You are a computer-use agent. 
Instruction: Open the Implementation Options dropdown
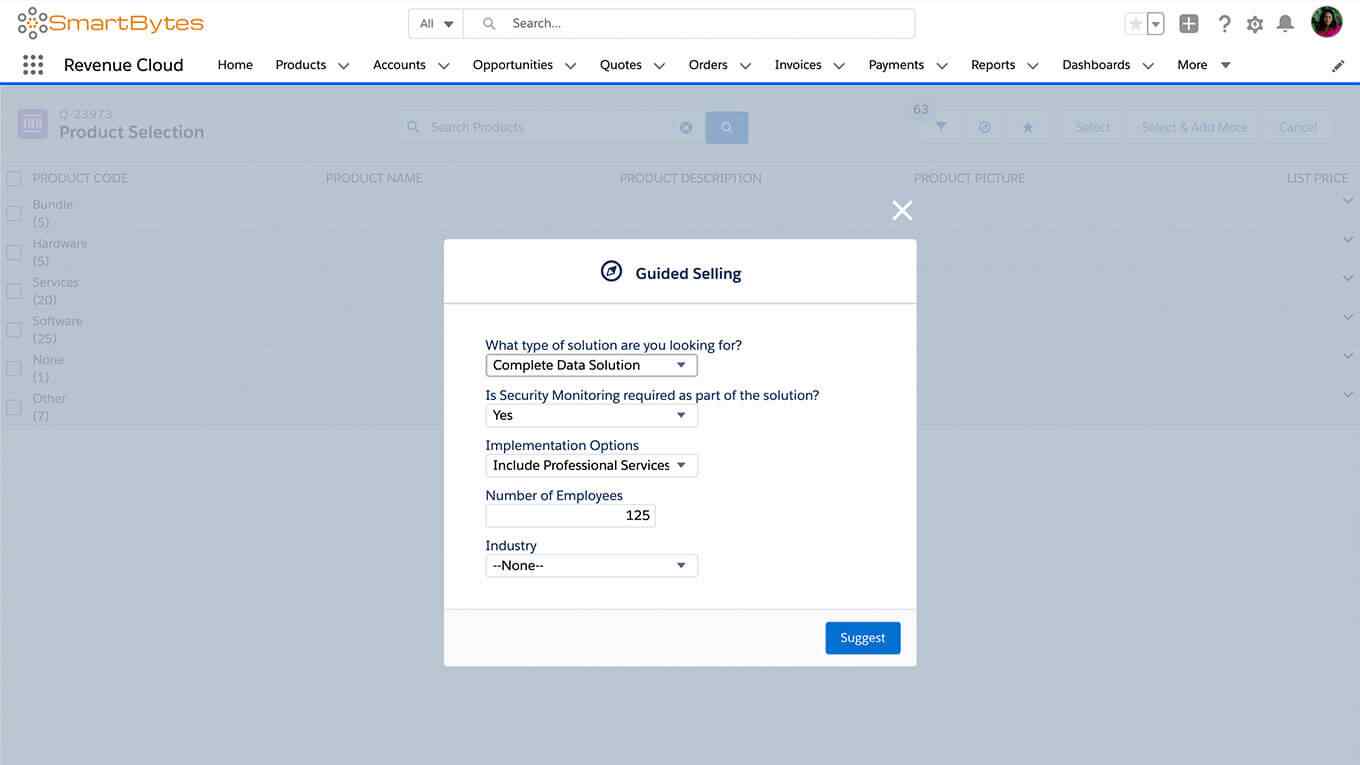(x=591, y=465)
